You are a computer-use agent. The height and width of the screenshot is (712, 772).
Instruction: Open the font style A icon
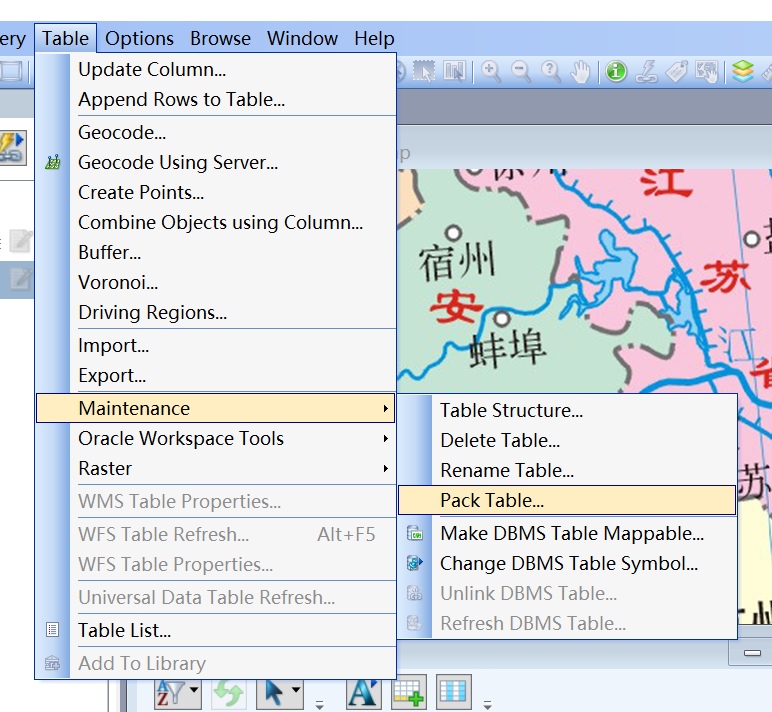(x=363, y=693)
